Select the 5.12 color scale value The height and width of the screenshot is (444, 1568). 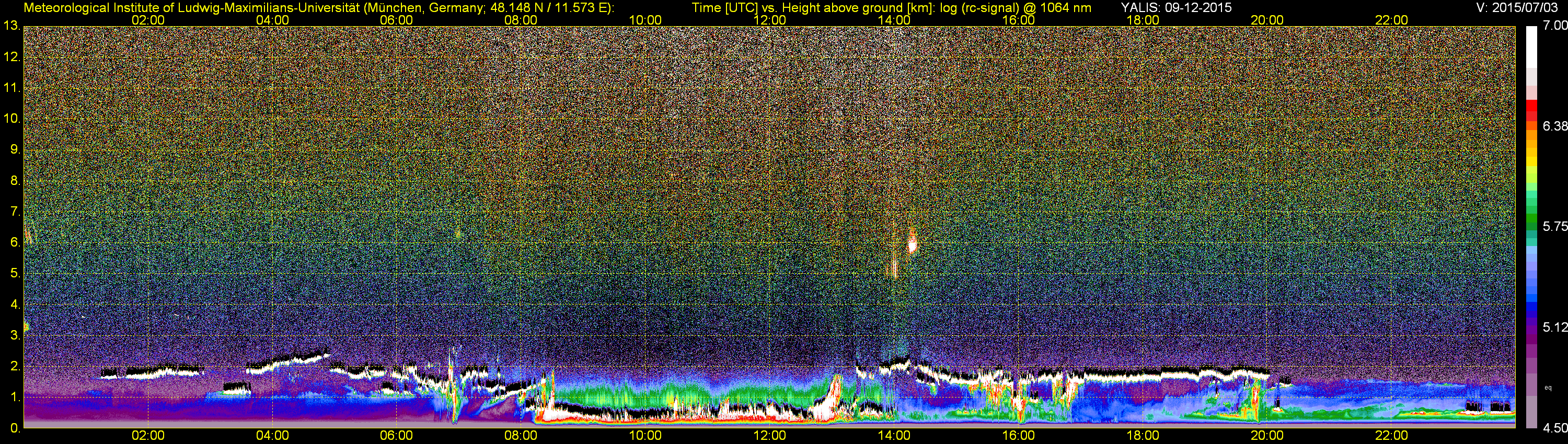tap(1554, 327)
